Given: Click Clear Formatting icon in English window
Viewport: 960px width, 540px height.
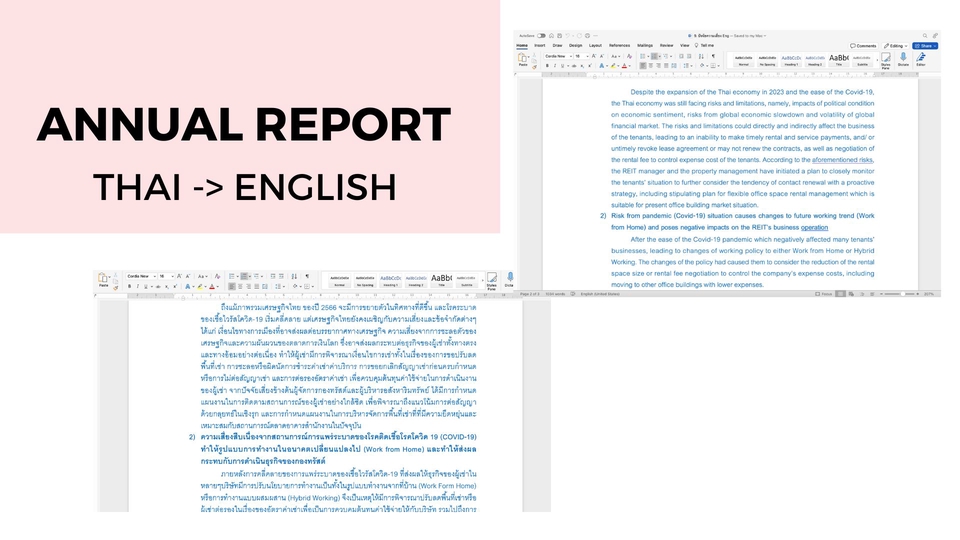Looking at the screenshot, I should pyautogui.click(x=629, y=56).
